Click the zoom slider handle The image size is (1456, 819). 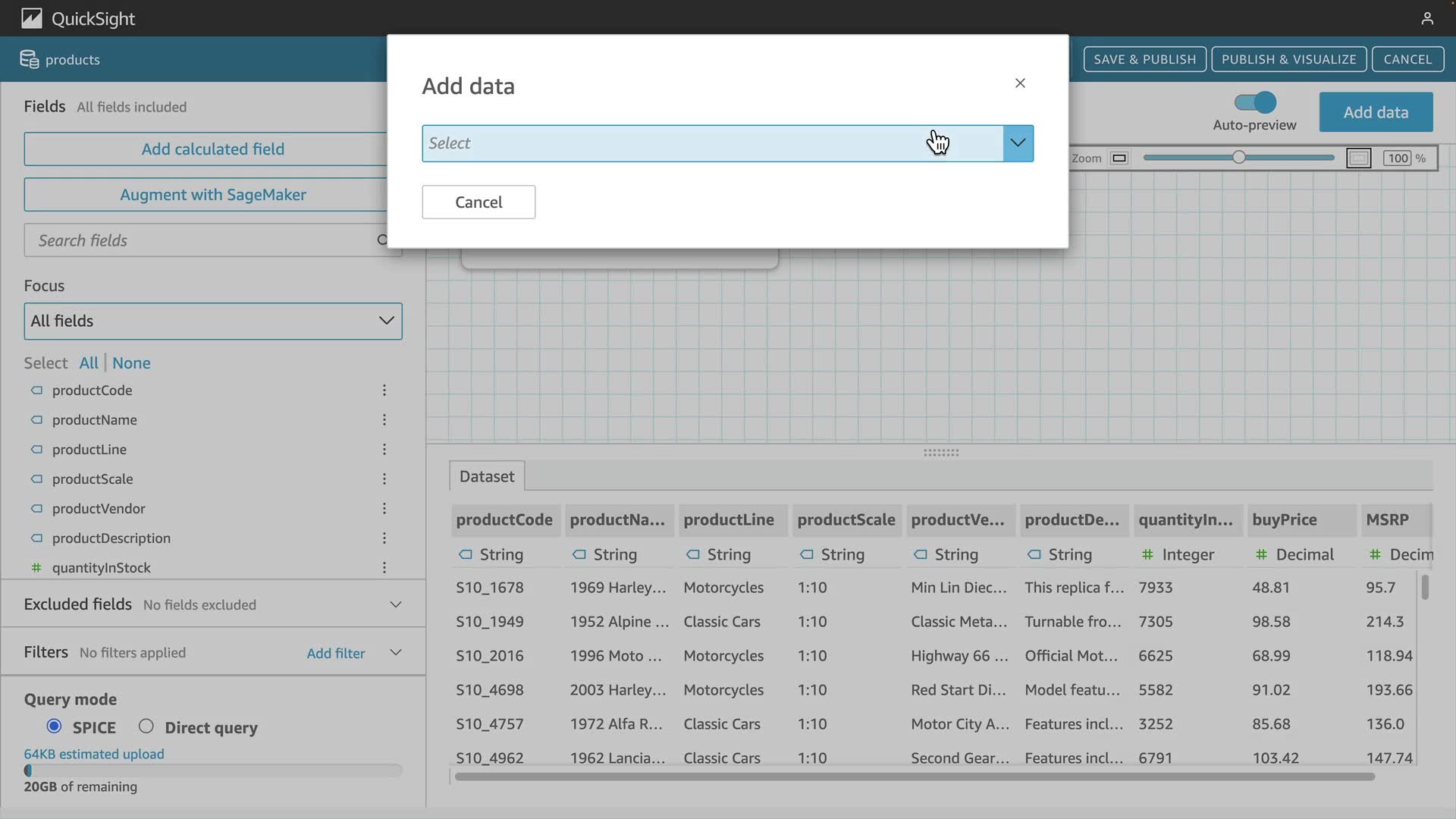1238,158
